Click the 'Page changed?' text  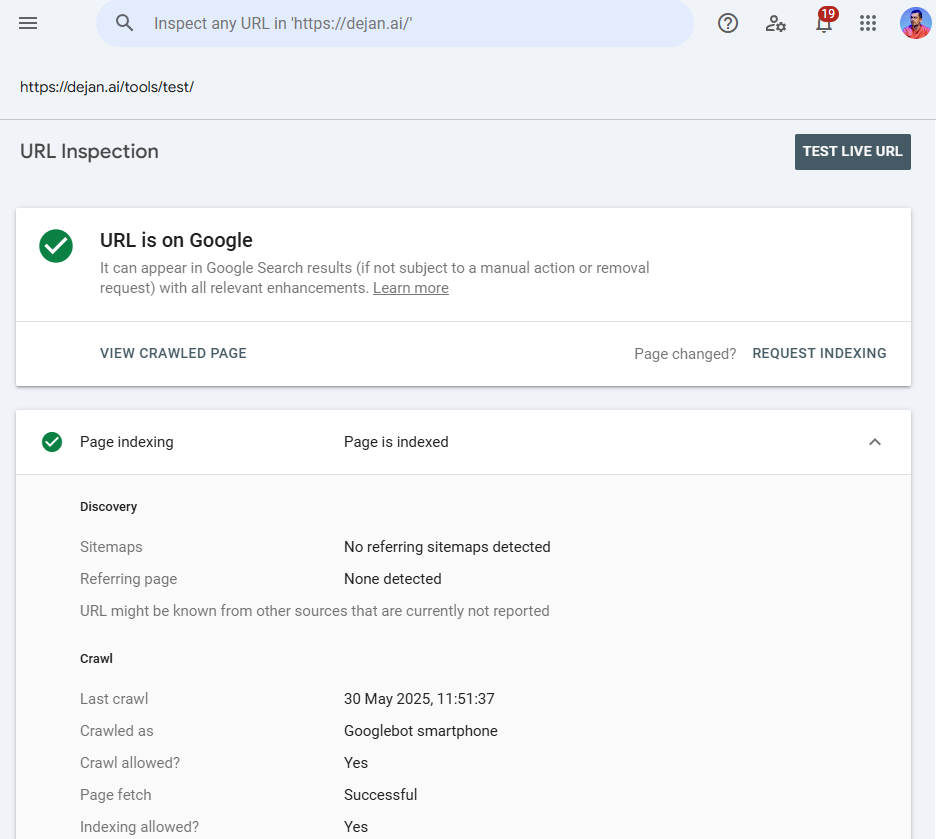pyautogui.click(x=685, y=354)
